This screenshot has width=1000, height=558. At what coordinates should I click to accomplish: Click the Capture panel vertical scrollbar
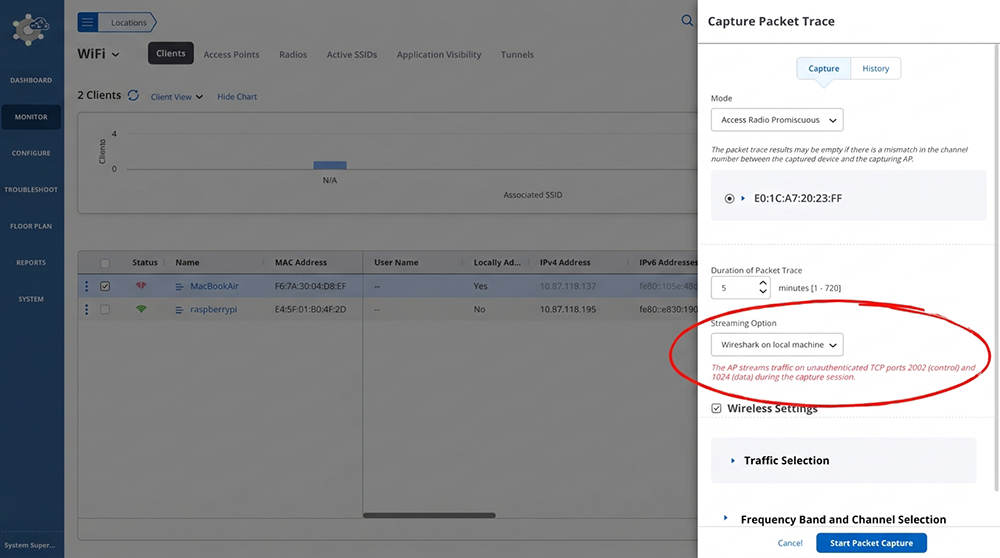[996, 268]
